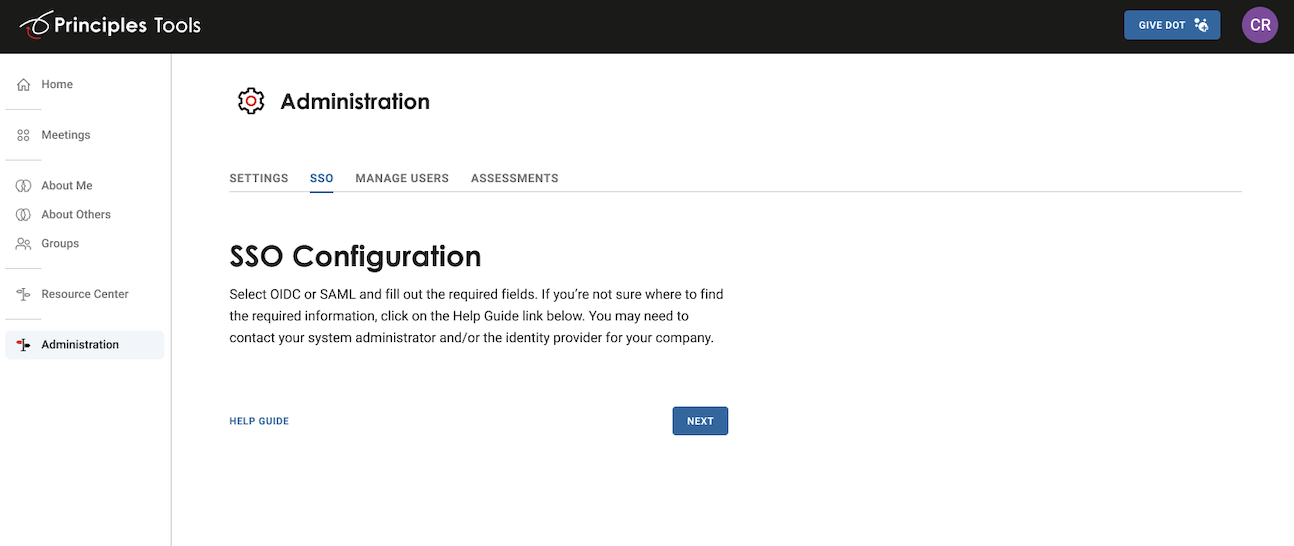Go to the Assessments tab

(x=515, y=178)
